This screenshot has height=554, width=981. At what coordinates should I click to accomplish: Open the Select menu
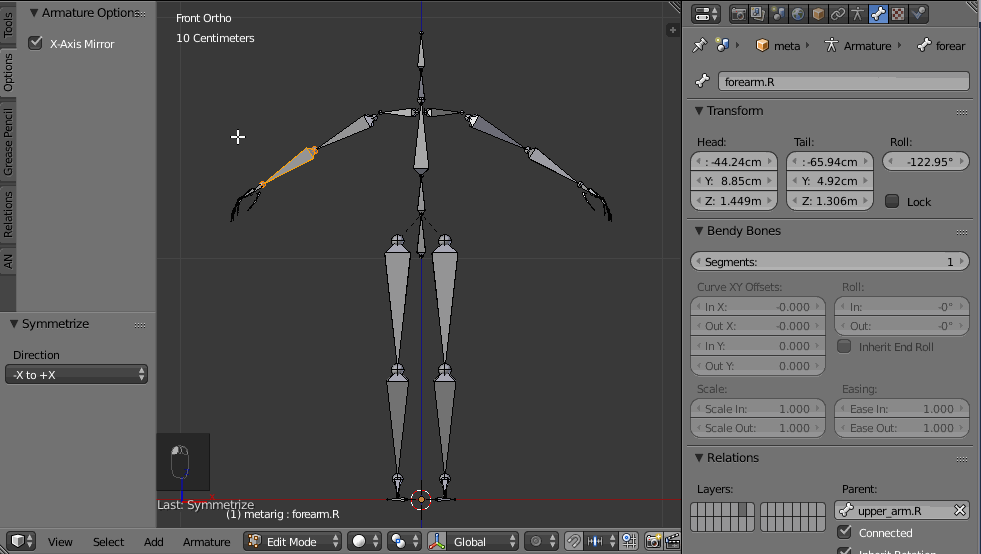point(108,542)
